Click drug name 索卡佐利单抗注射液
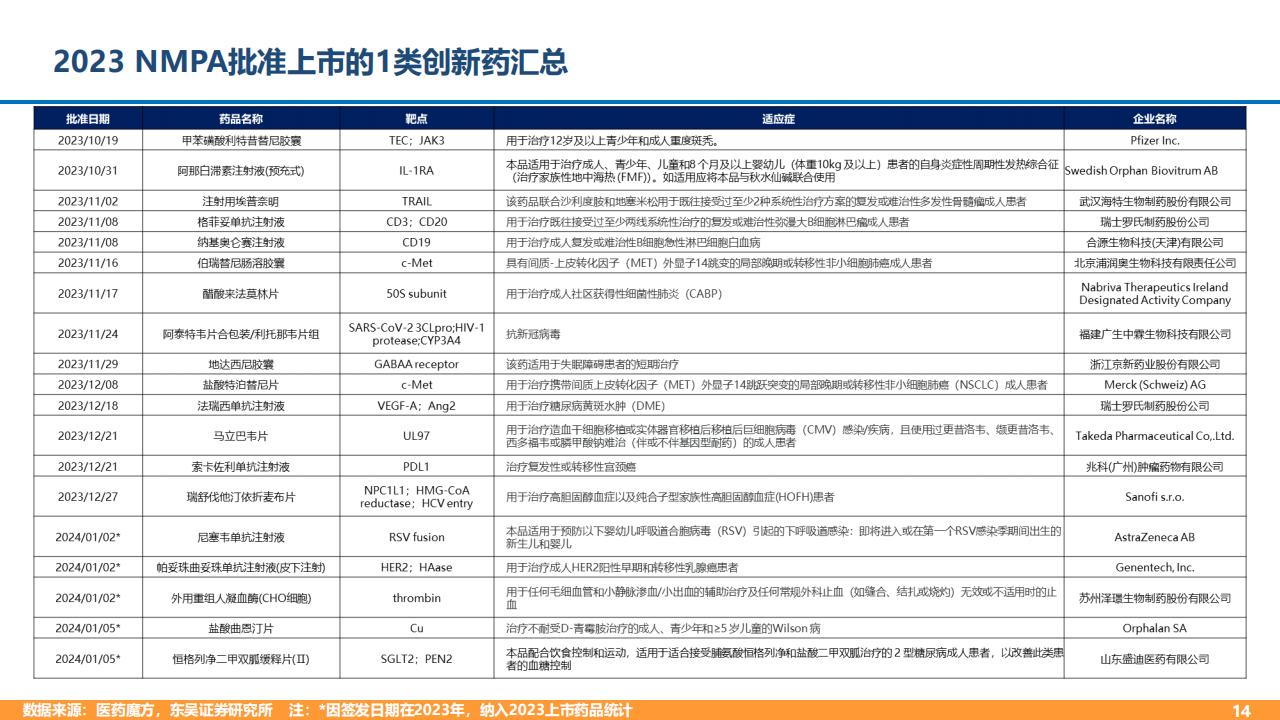This screenshot has height=720, width=1280. 241,466
